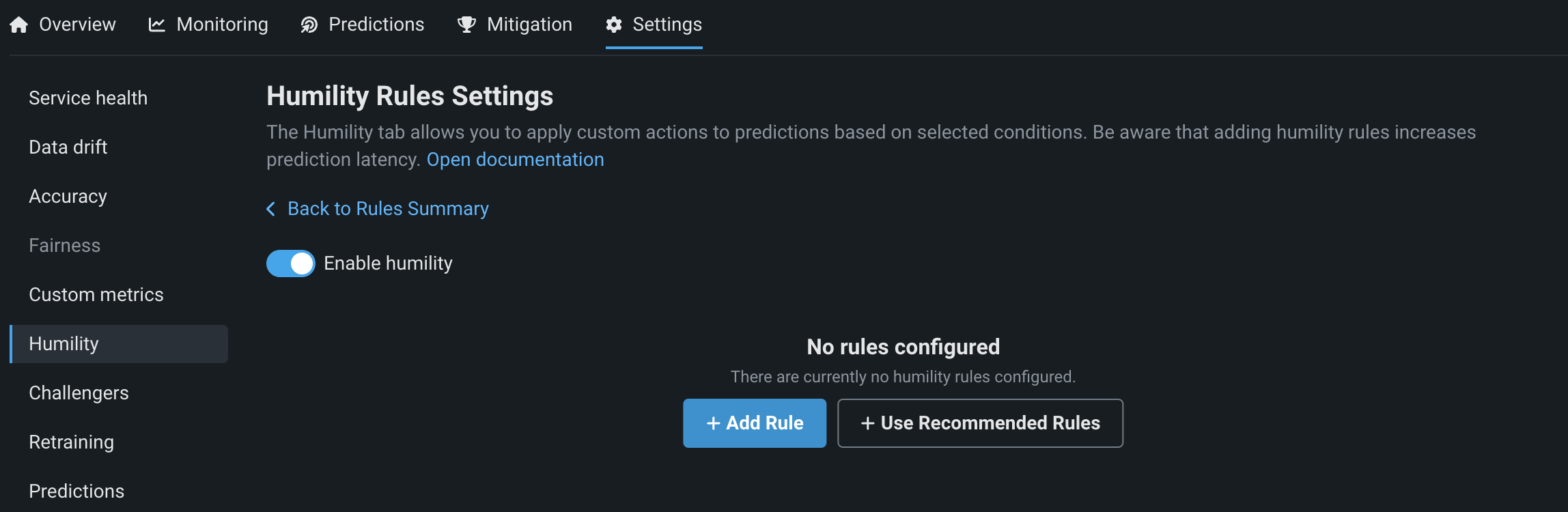The height and width of the screenshot is (512, 1568).
Task: Open the Monitoring tab
Action: pyautogui.click(x=222, y=25)
